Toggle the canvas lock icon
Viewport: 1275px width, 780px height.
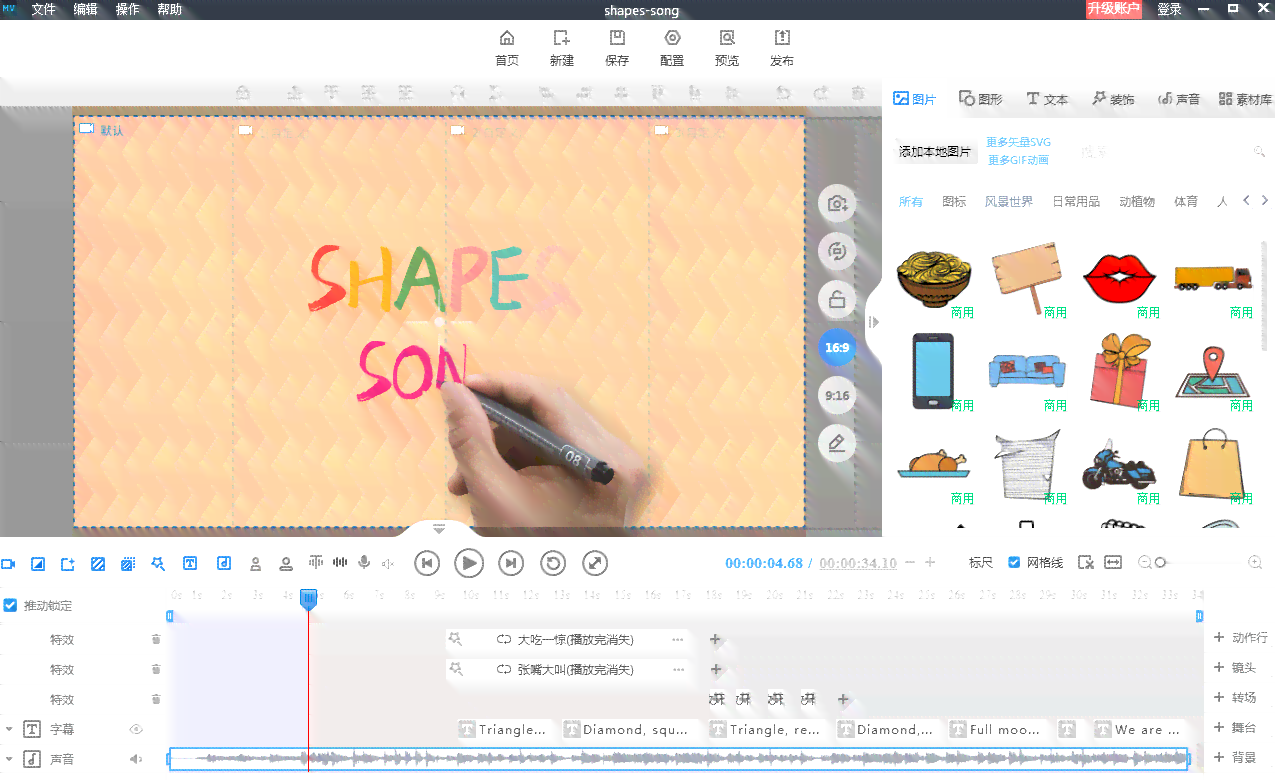[837, 300]
